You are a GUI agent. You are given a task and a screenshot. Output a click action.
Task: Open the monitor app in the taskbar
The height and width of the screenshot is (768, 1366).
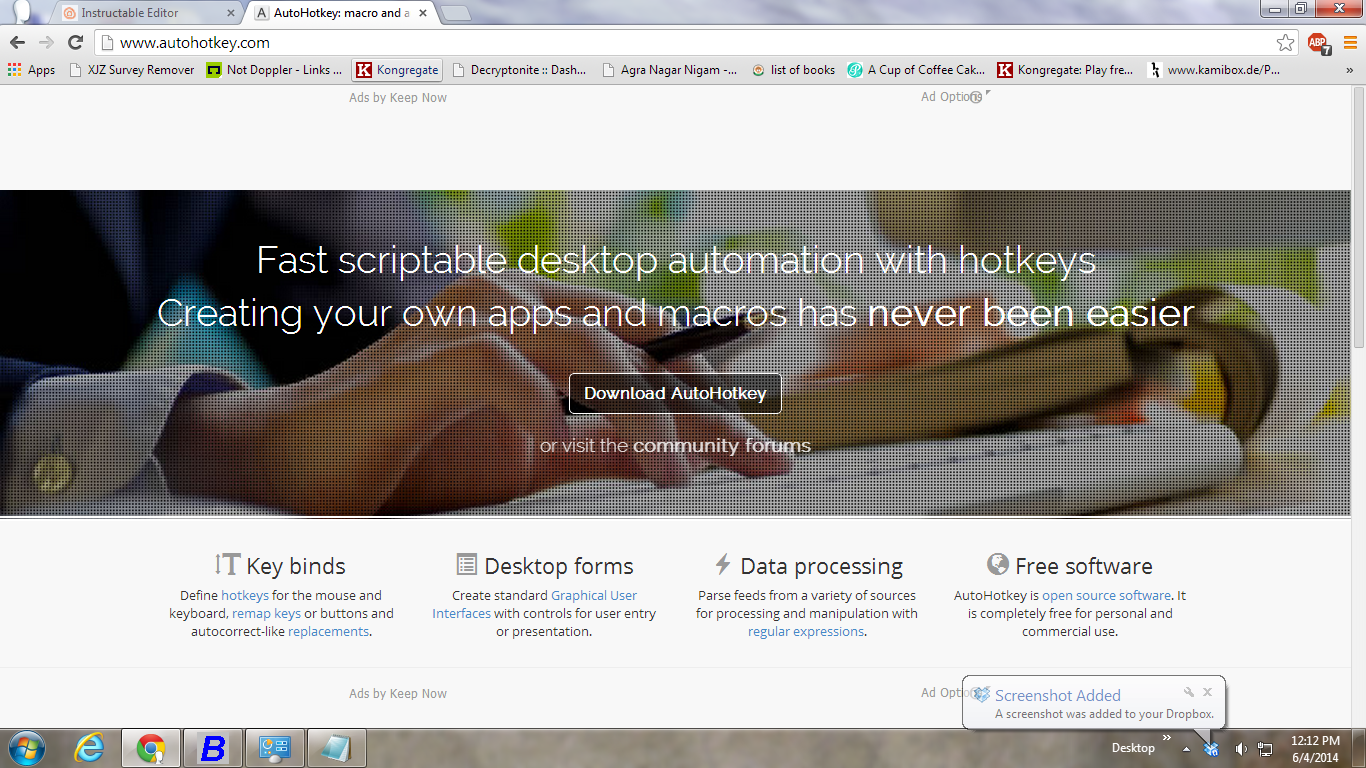coord(274,748)
